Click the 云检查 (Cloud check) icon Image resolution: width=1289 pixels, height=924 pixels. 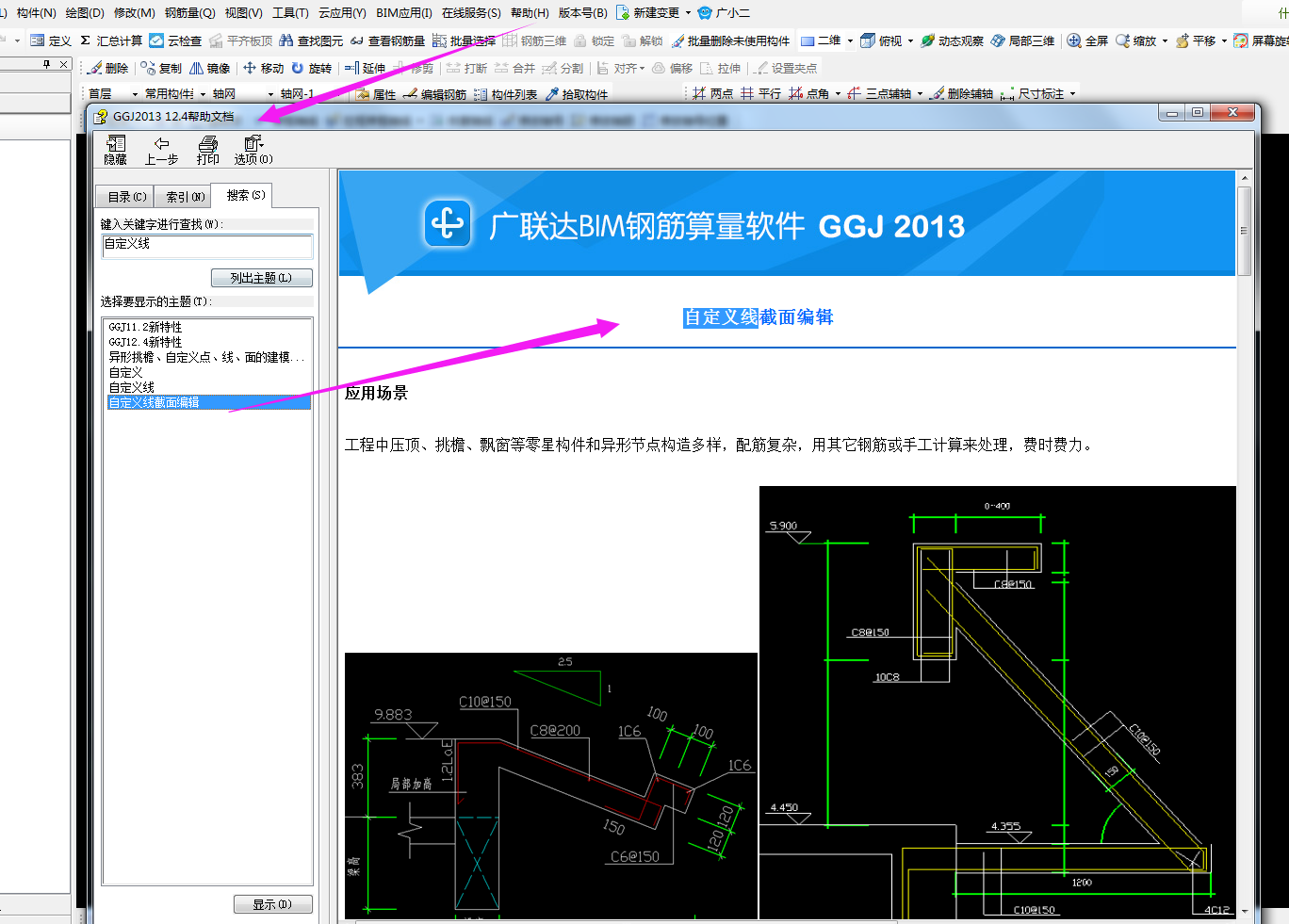[x=156, y=41]
